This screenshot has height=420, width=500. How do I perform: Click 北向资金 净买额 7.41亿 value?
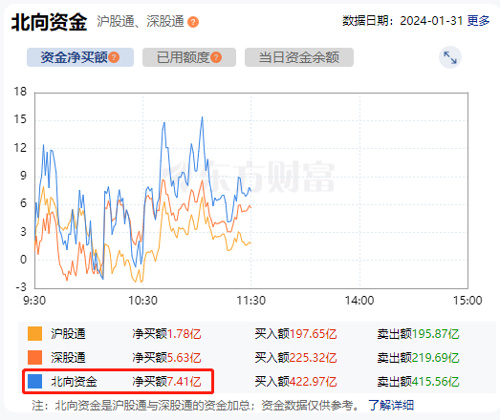tap(184, 381)
